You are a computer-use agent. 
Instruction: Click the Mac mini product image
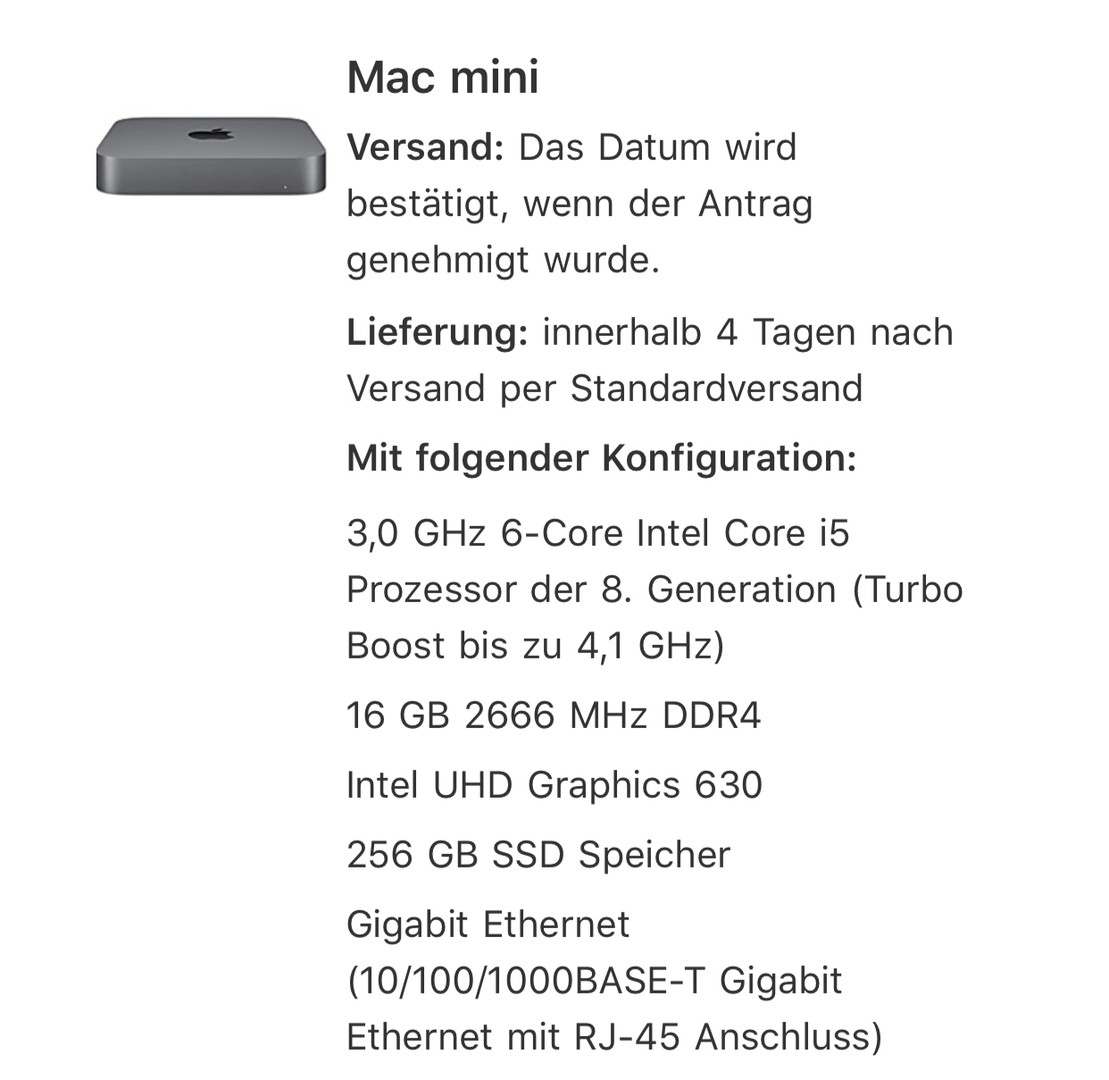point(211,155)
